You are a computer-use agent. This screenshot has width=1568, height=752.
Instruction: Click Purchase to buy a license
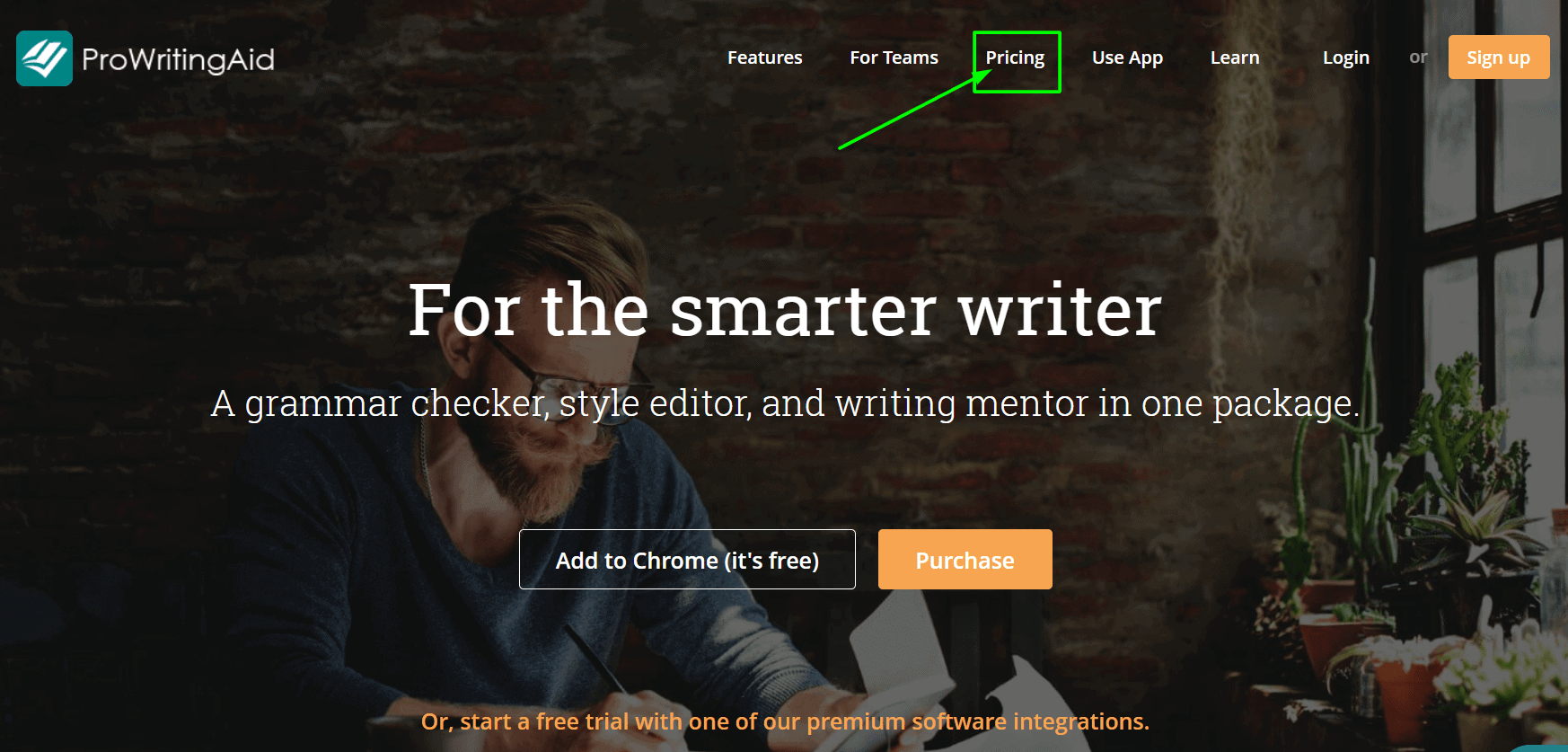click(x=965, y=559)
